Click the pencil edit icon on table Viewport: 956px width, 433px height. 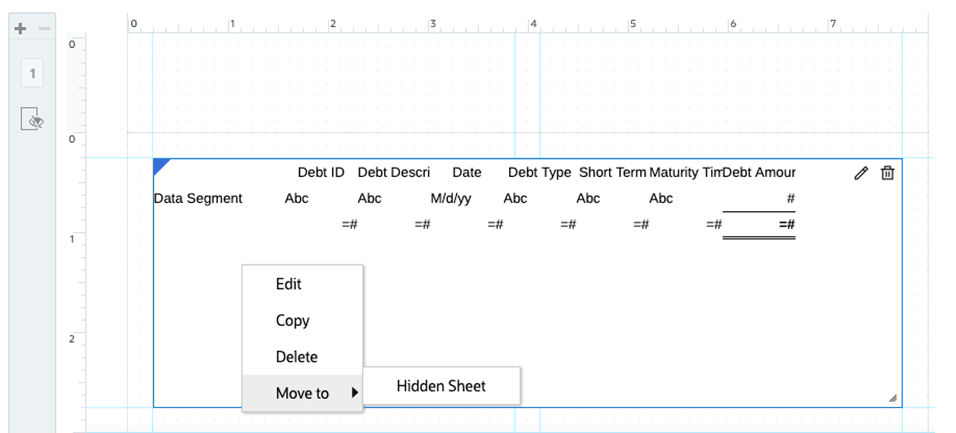pyautogui.click(x=861, y=173)
